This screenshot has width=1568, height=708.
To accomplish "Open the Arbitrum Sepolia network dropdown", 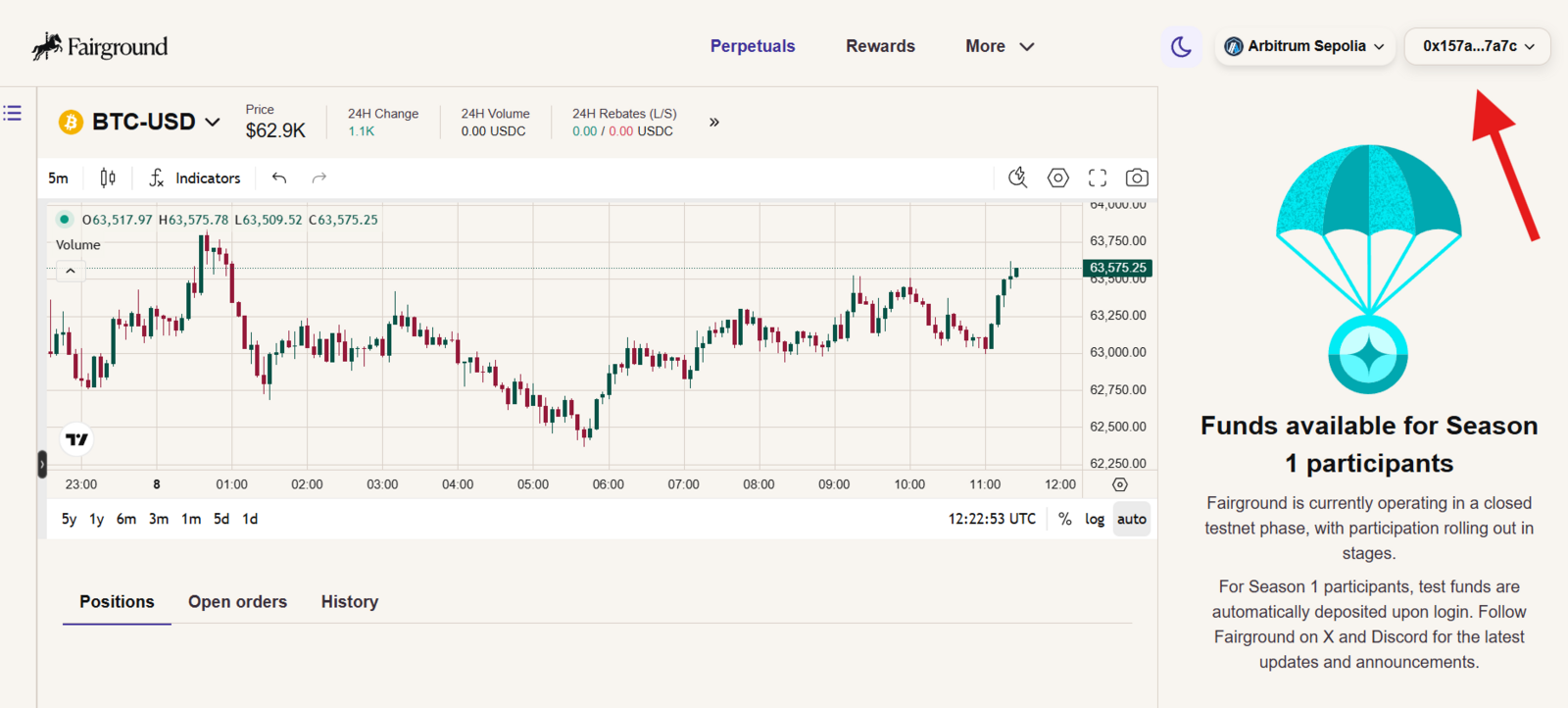I will (x=1304, y=46).
